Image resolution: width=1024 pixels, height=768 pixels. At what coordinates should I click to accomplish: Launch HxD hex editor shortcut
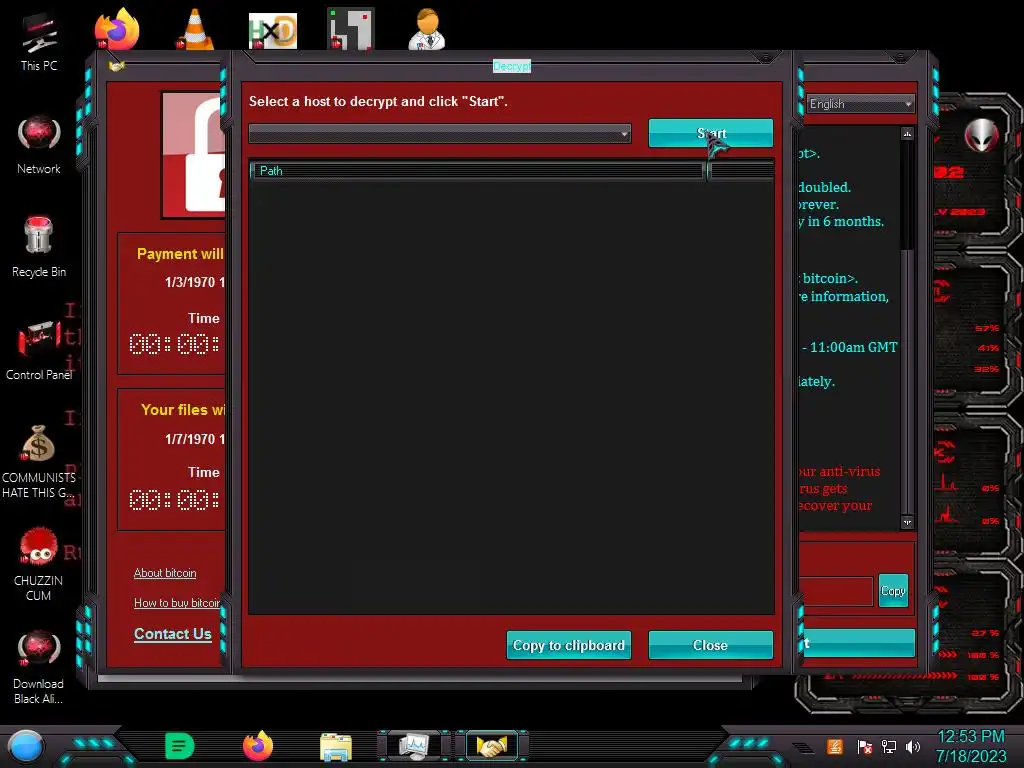273,31
